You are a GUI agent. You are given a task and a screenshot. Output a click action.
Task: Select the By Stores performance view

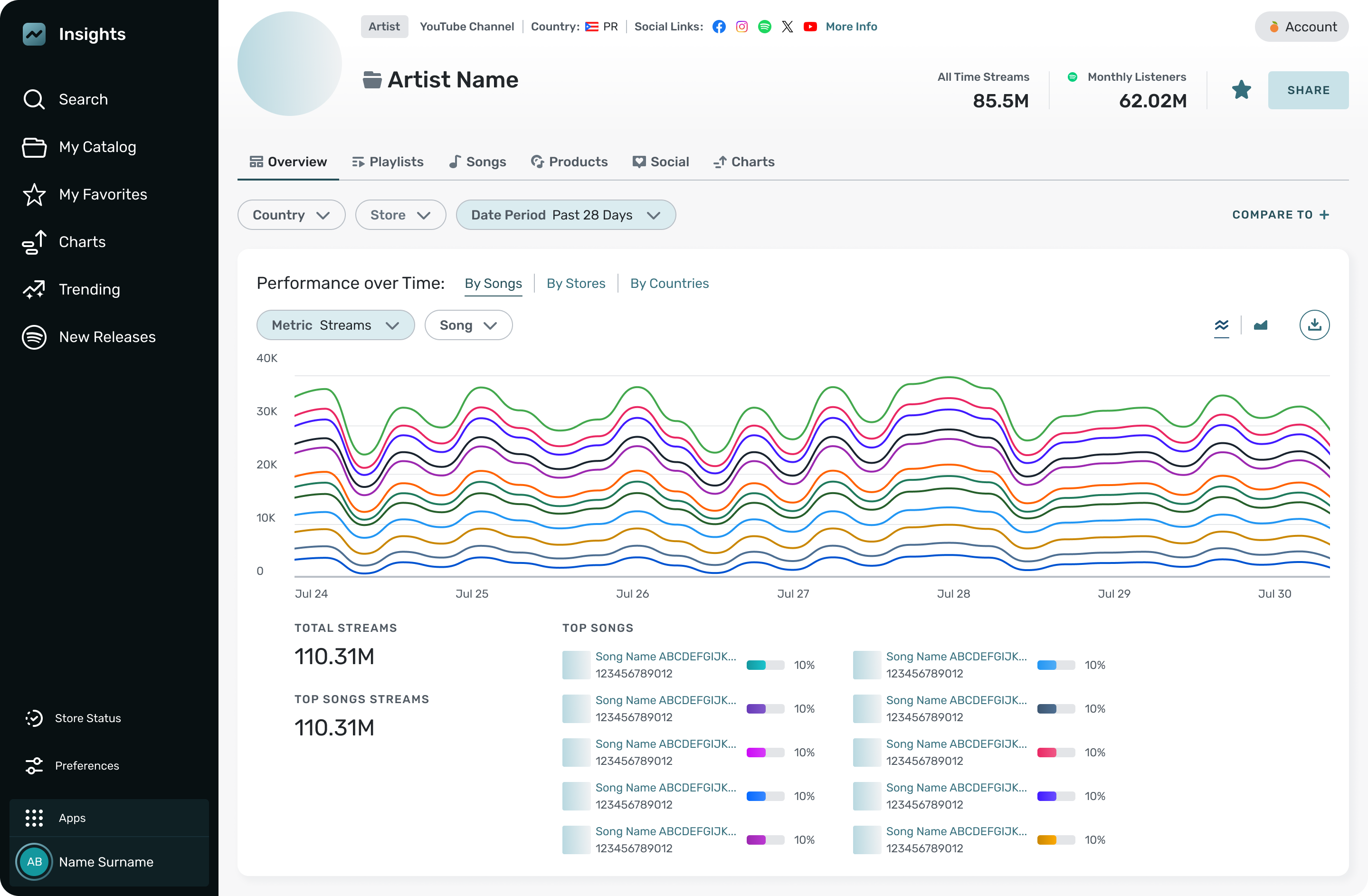(x=575, y=283)
